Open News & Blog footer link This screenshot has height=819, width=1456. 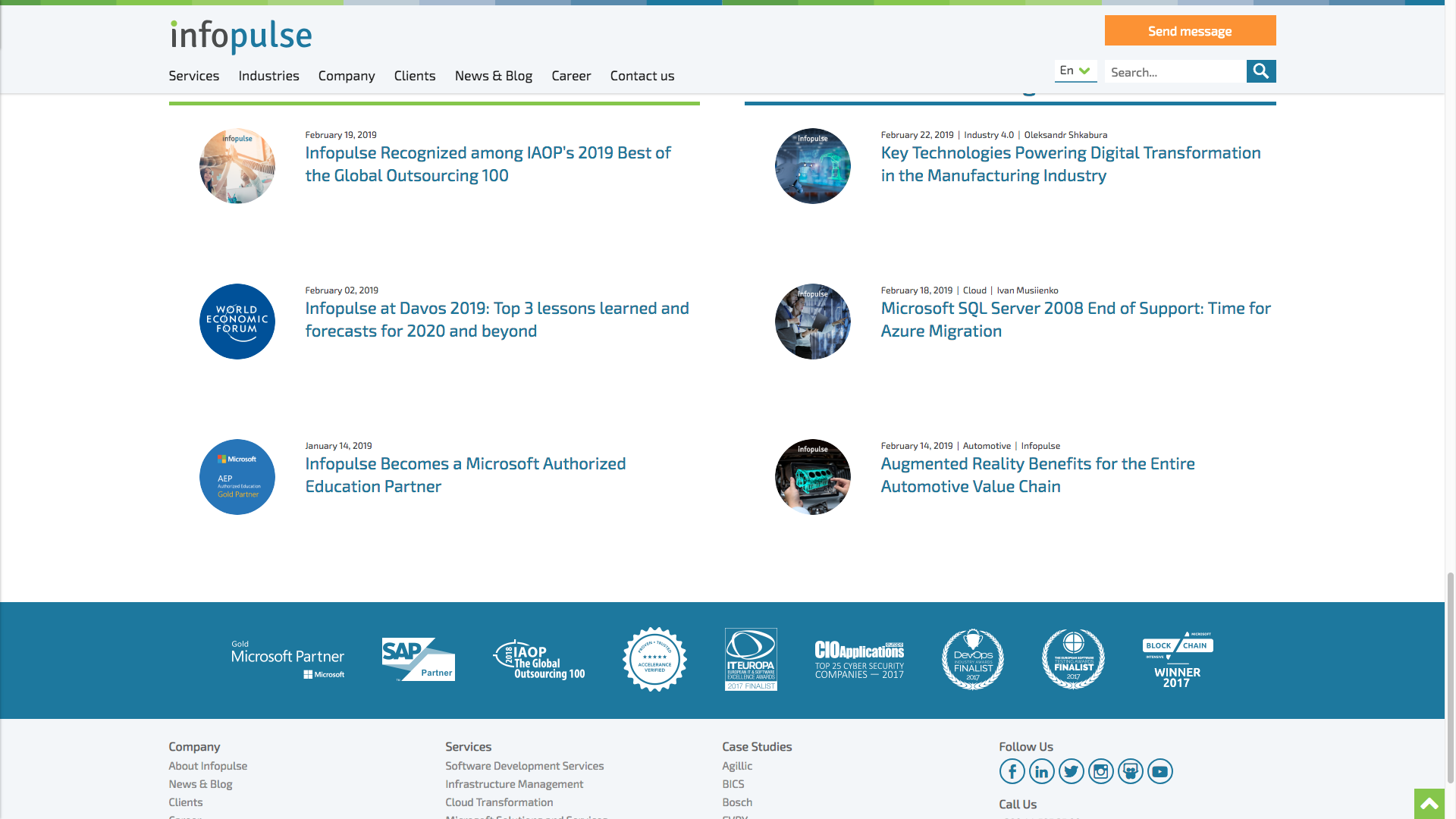tap(200, 784)
